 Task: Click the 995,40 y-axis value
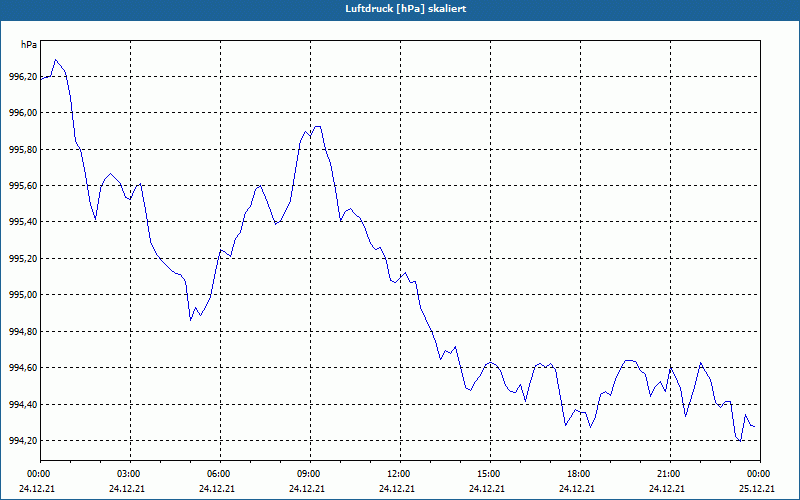23,222
